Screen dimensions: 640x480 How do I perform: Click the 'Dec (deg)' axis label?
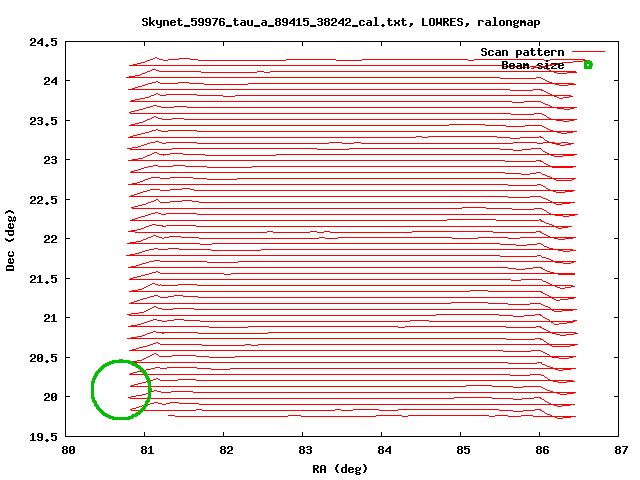point(10,240)
